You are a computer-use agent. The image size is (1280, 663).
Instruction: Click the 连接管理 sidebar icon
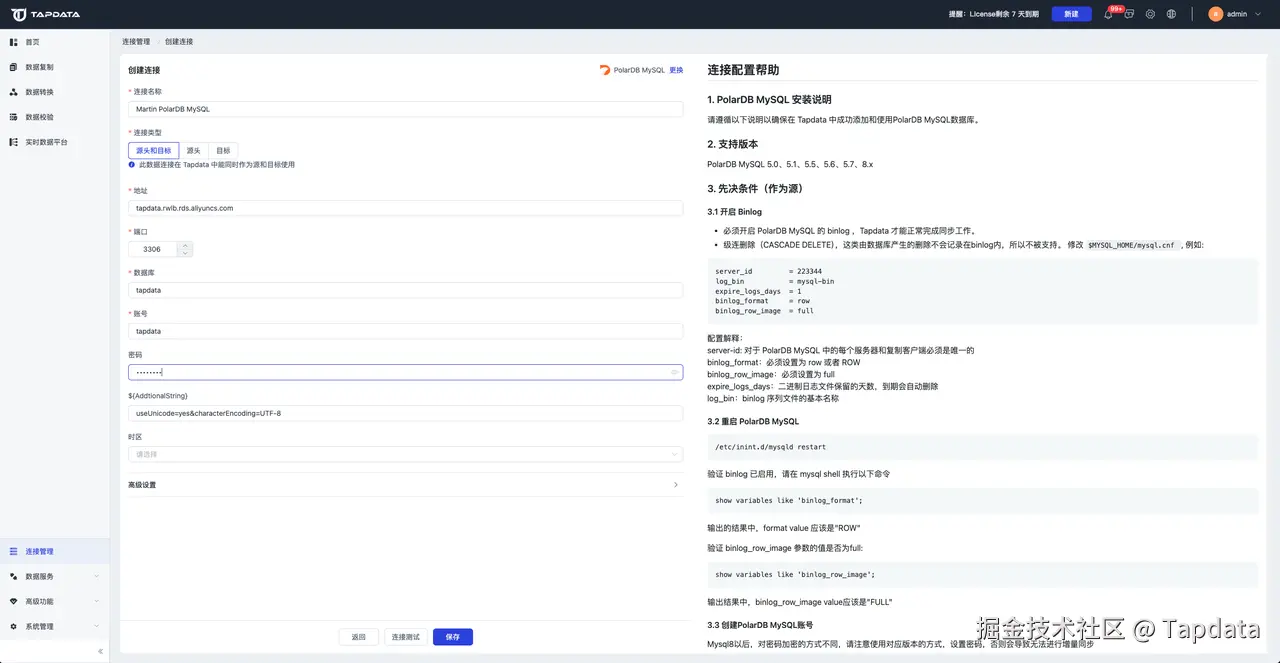pos(13,551)
